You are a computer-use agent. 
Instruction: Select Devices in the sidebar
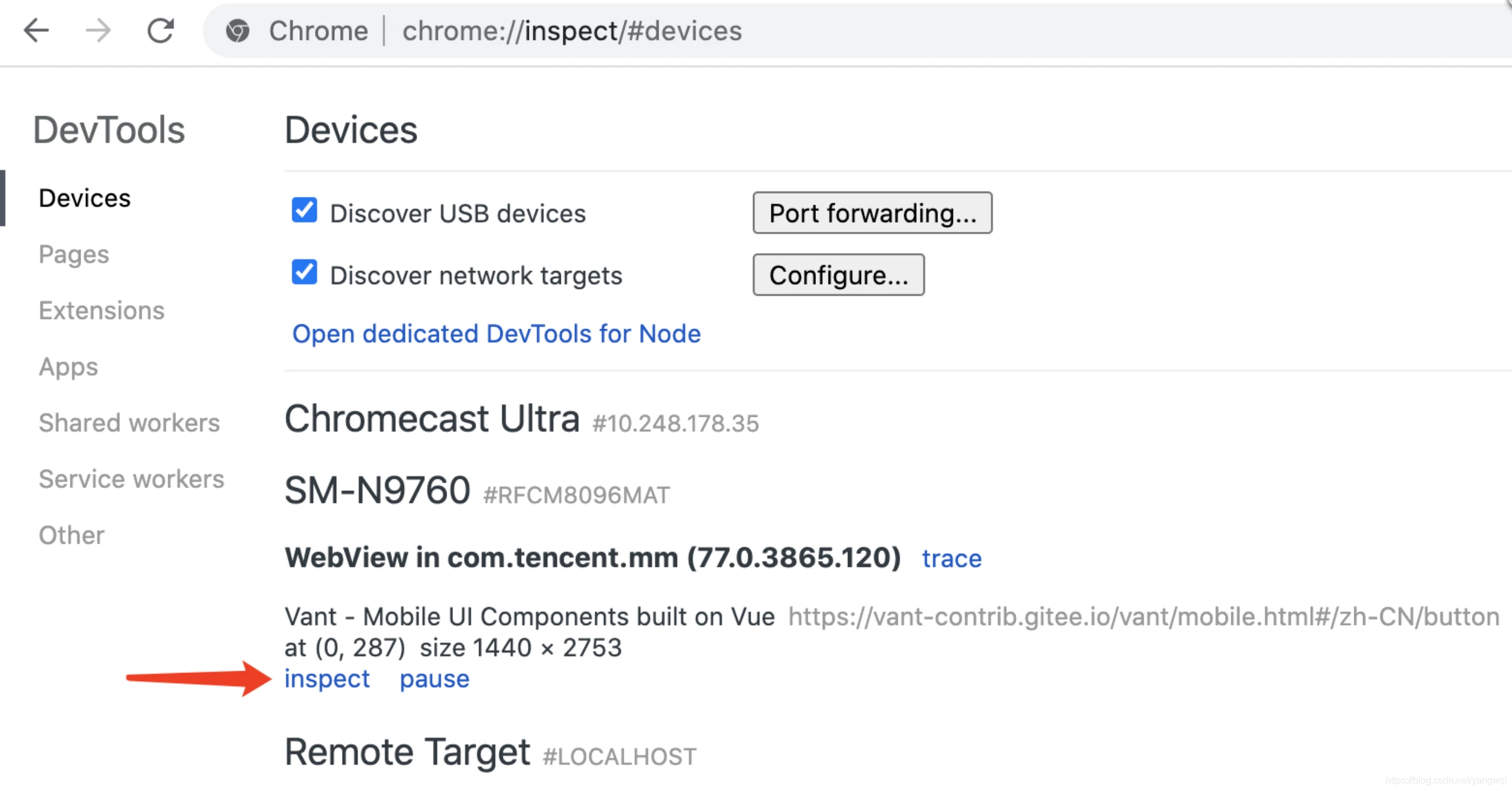85,198
